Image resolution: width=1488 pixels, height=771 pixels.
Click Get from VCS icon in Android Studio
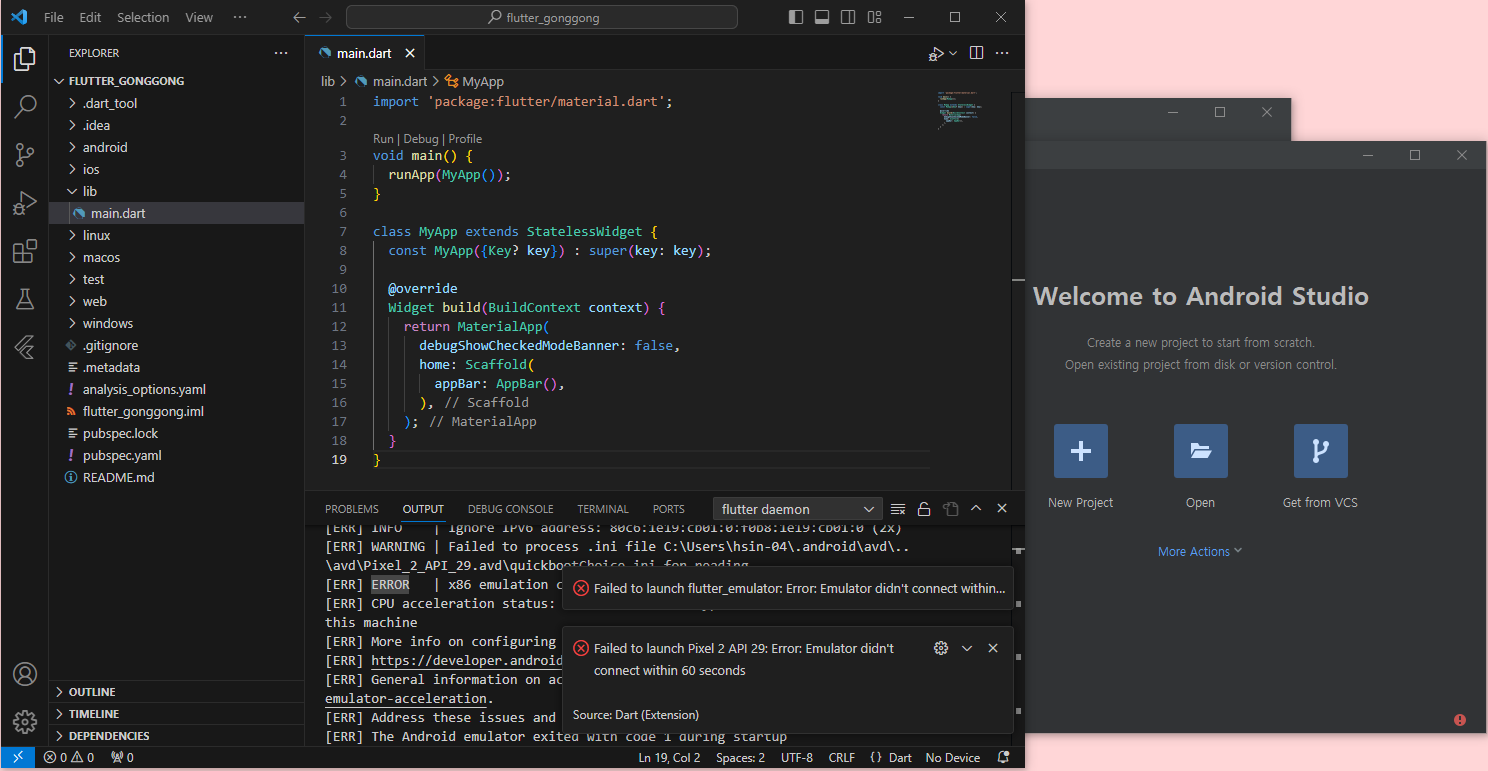click(x=1321, y=451)
